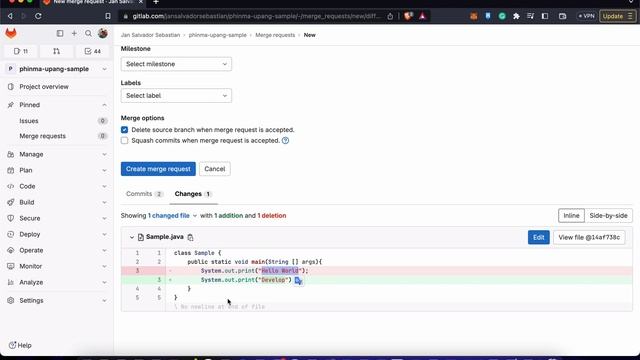This screenshot has height=360, width=640.
Task: Reload the page with refresh icon
Action: click(38, 16)
